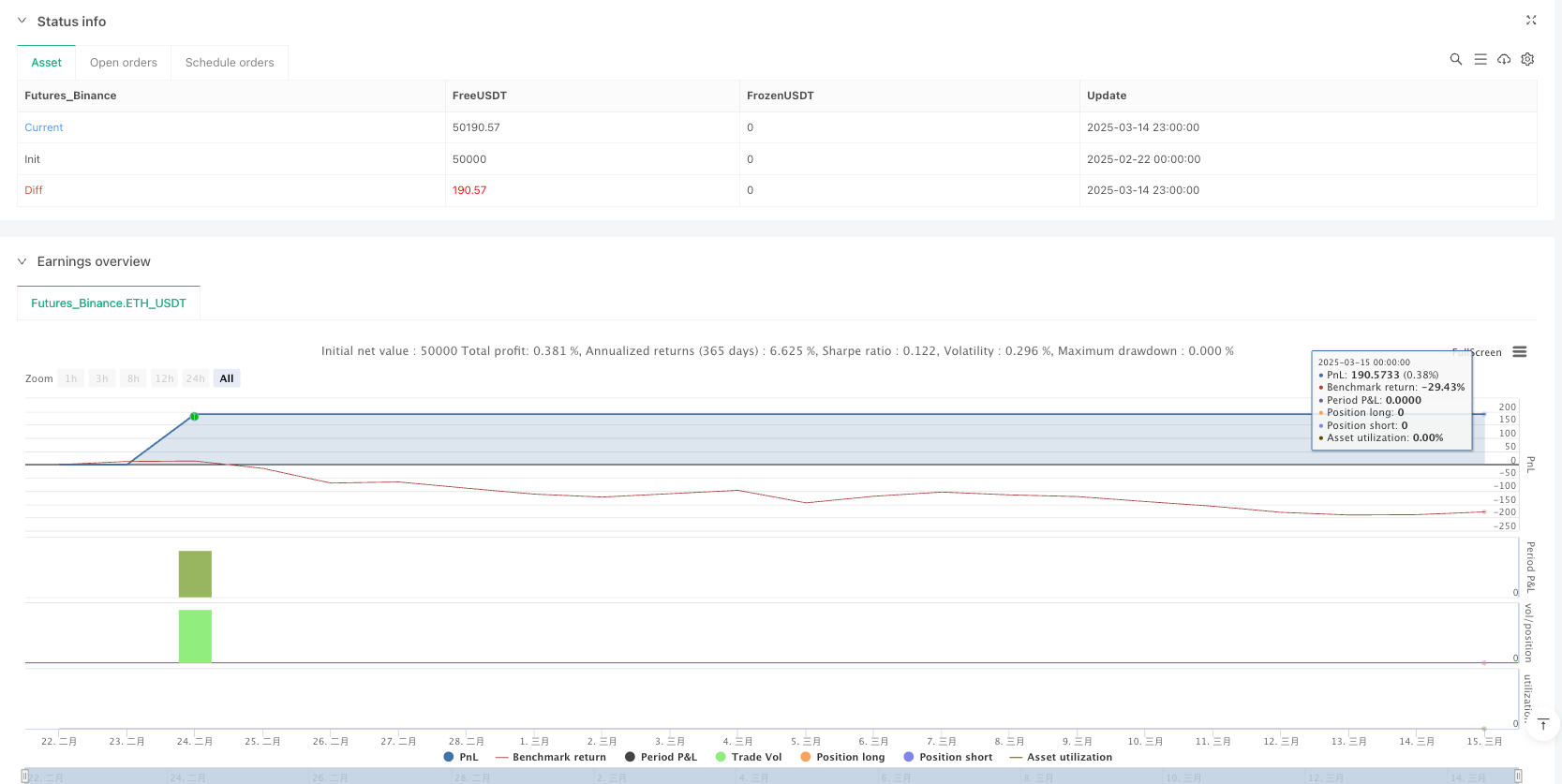Toggle the PnL series in legend
The image size is (1562, 784).
[x=461, y=757]
